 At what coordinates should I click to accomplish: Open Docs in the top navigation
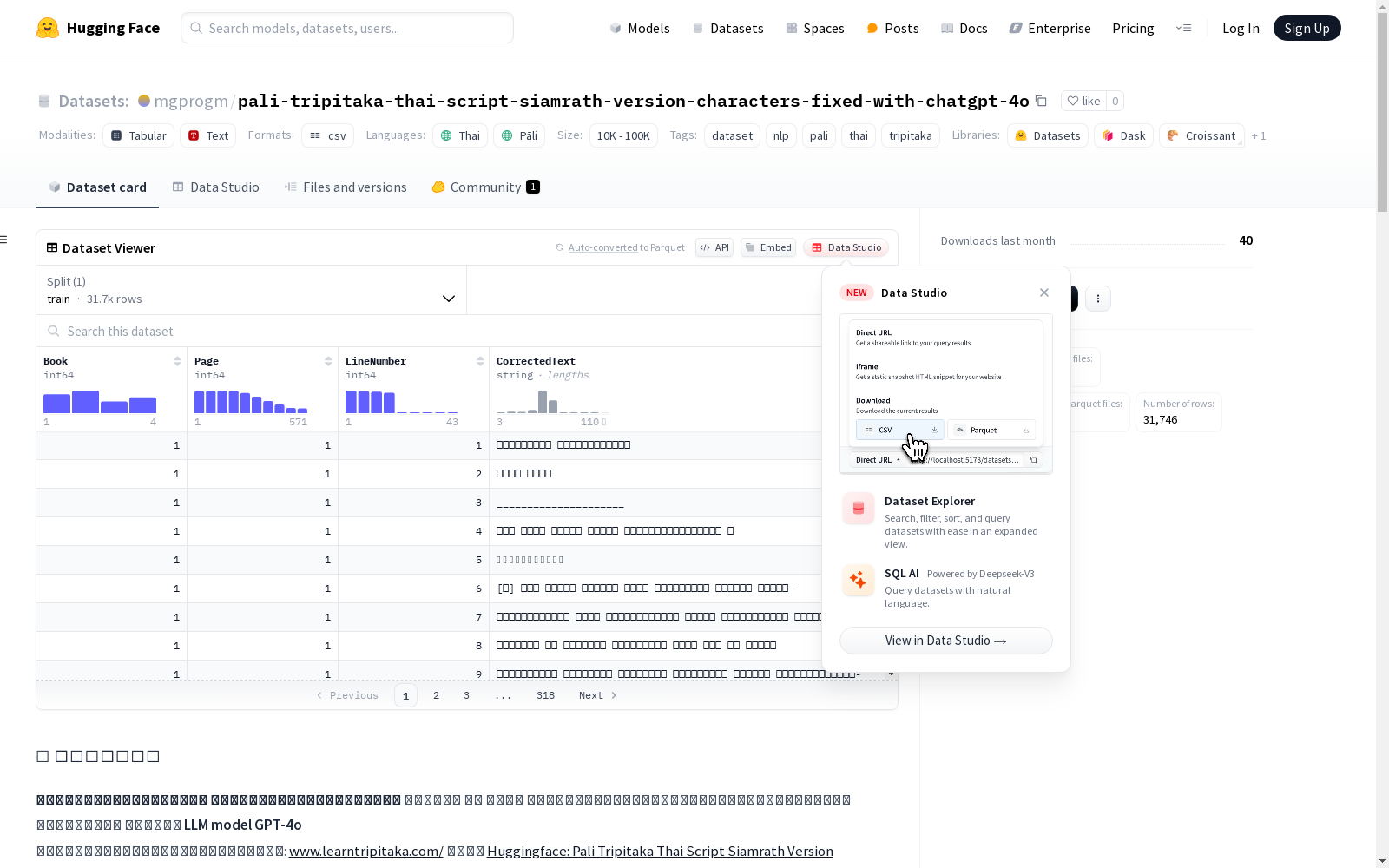point(964,28)
